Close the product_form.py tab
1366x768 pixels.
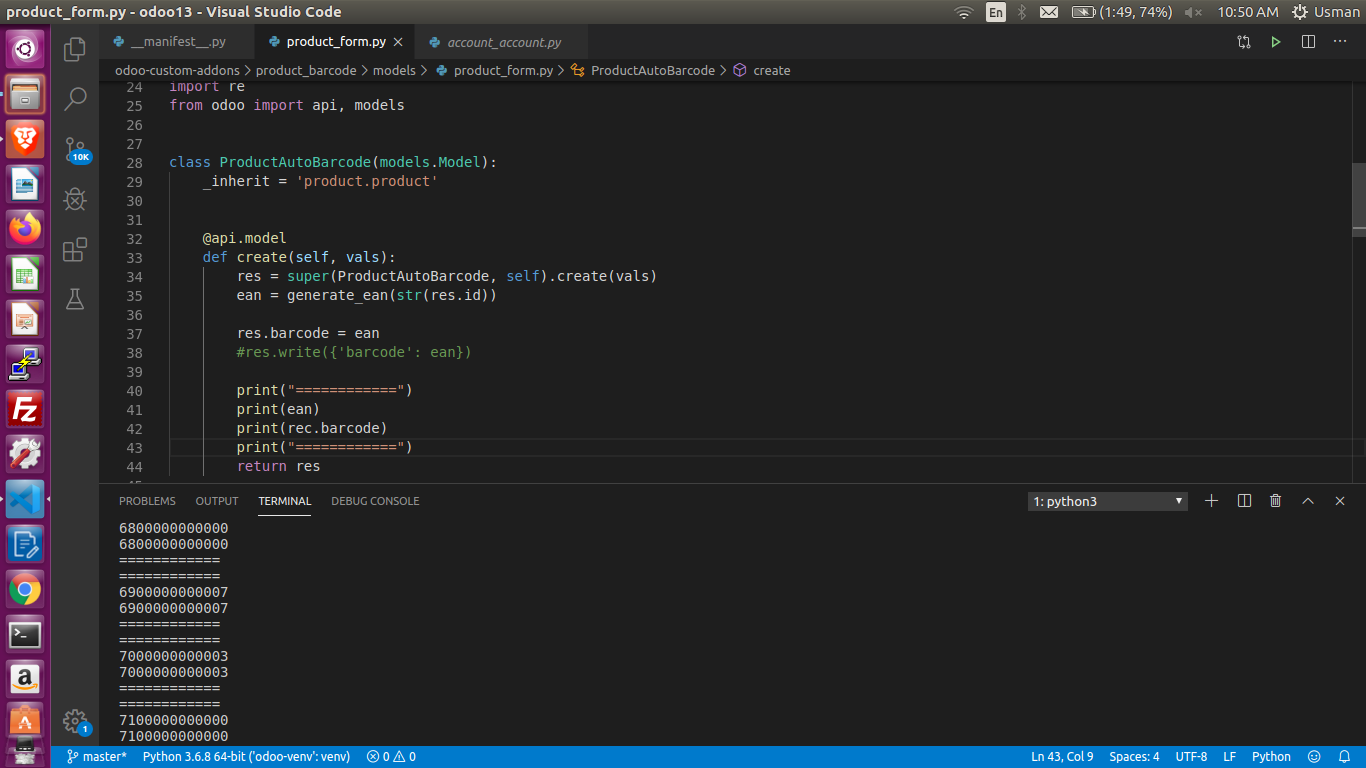pyautogui.click(x=398, y=42)
